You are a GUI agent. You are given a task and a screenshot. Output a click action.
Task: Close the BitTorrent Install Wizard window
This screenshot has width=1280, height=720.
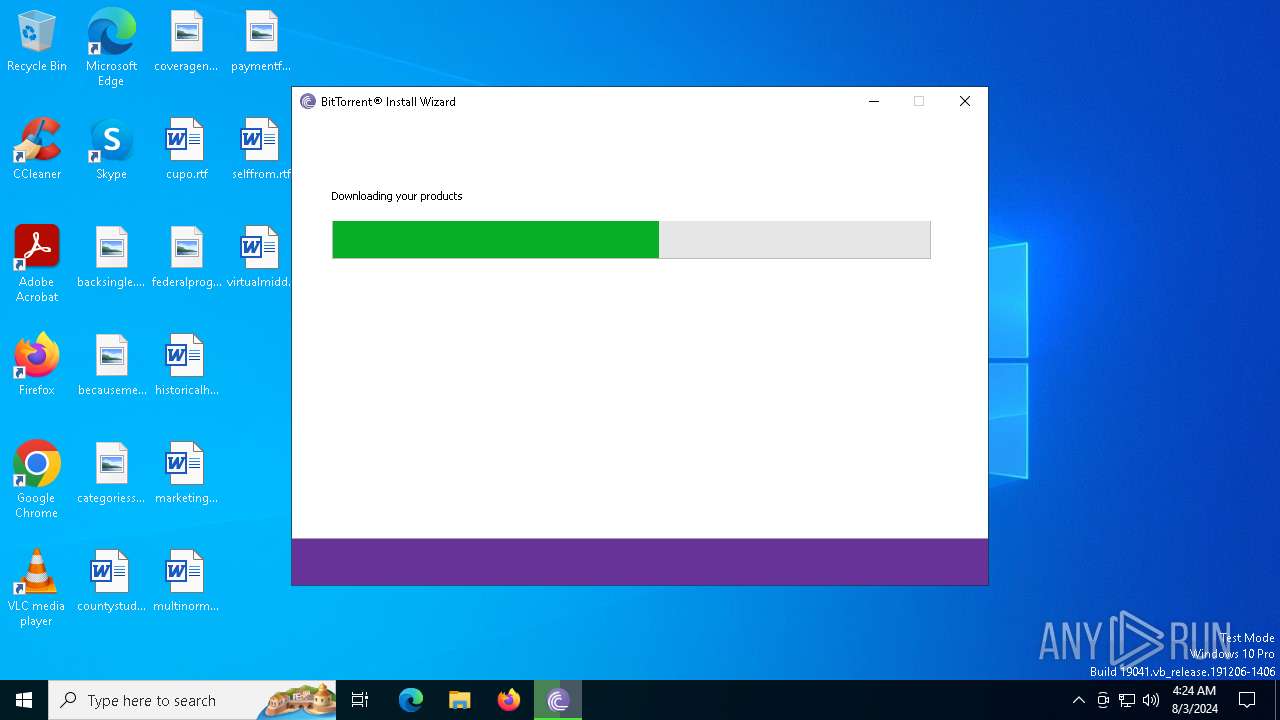pos(965,101)
